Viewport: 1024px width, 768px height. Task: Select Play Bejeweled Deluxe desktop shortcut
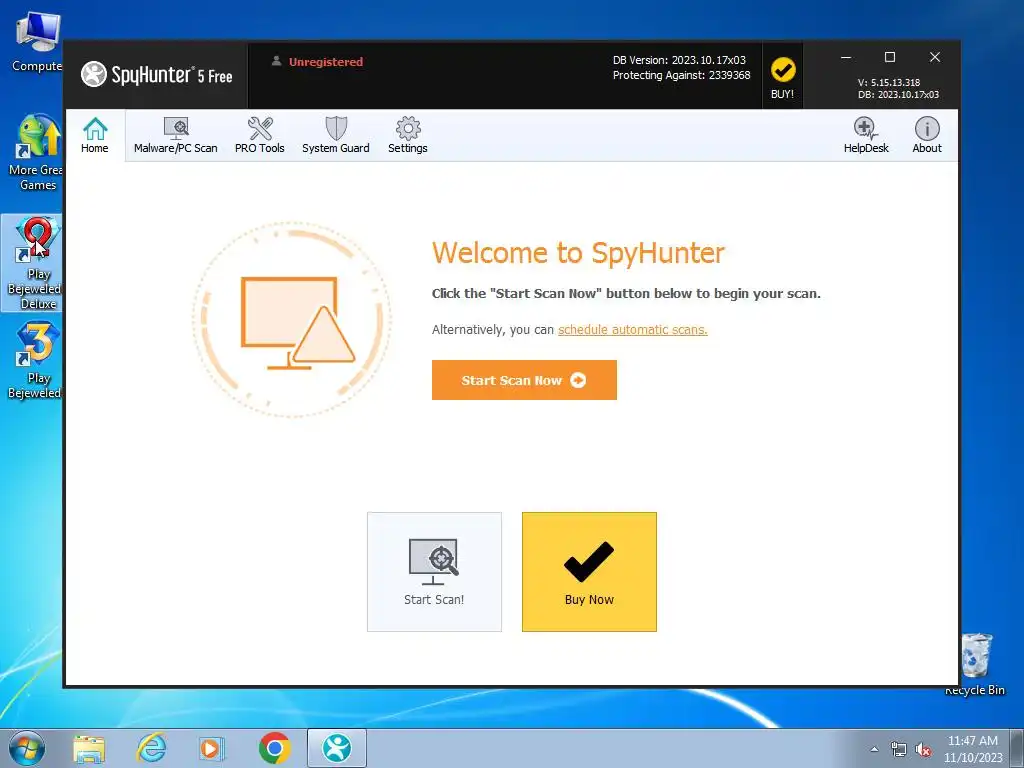coord(34,263)
